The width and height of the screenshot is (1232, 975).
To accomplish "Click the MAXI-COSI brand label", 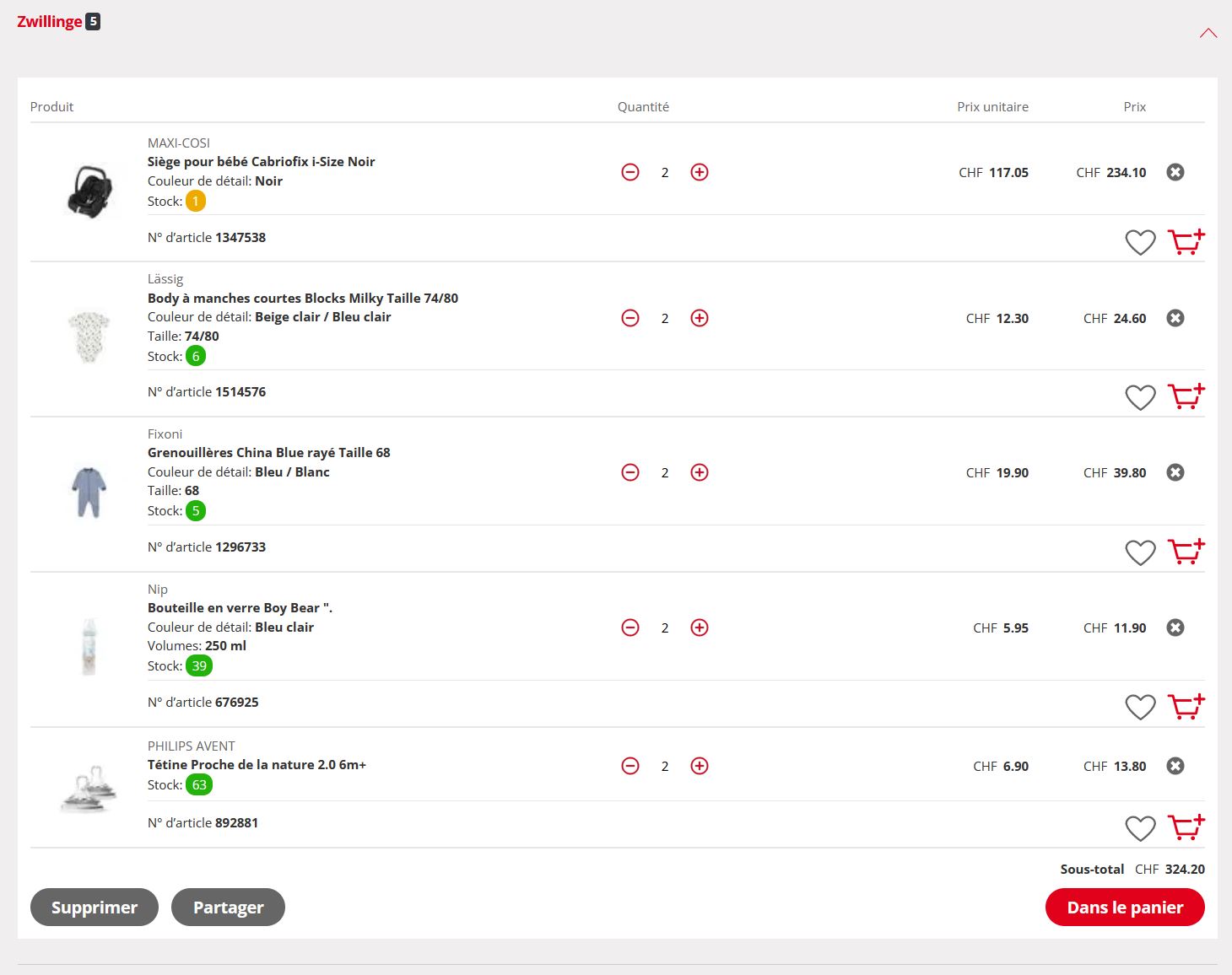I will 179,143.
